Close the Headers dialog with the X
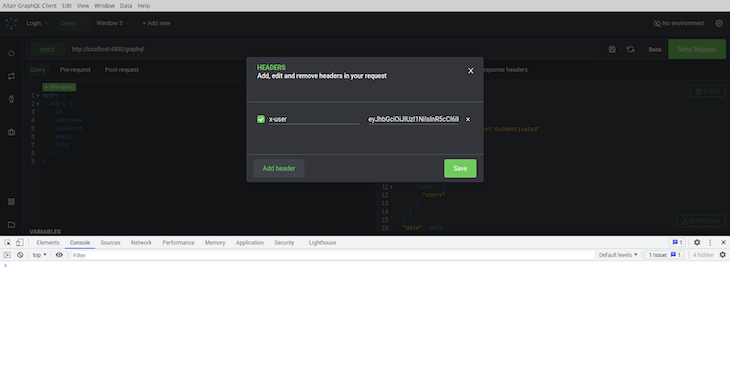Screen dimensions: 730x382 [x=471, y=71]
